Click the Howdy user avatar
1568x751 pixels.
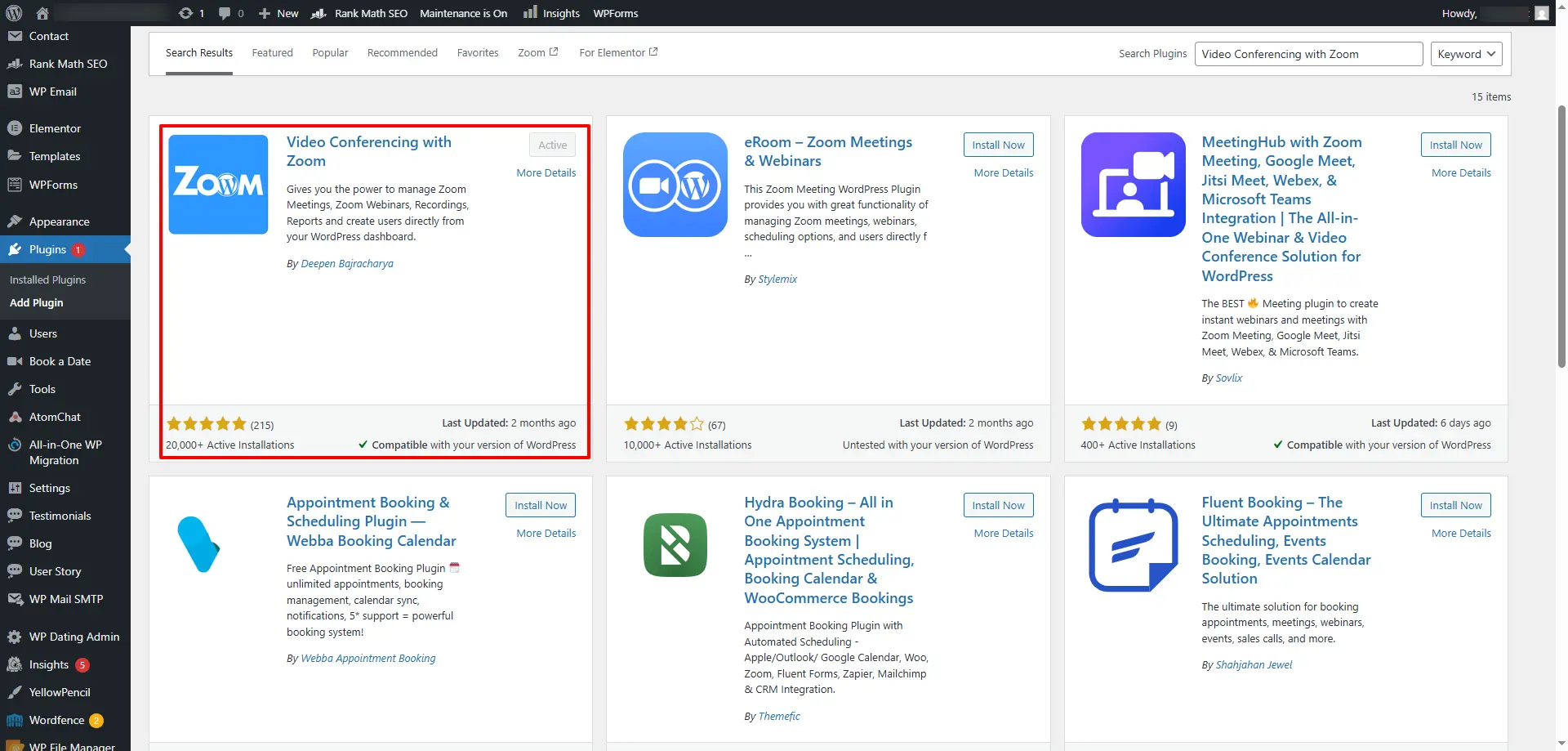(1542, 13)
